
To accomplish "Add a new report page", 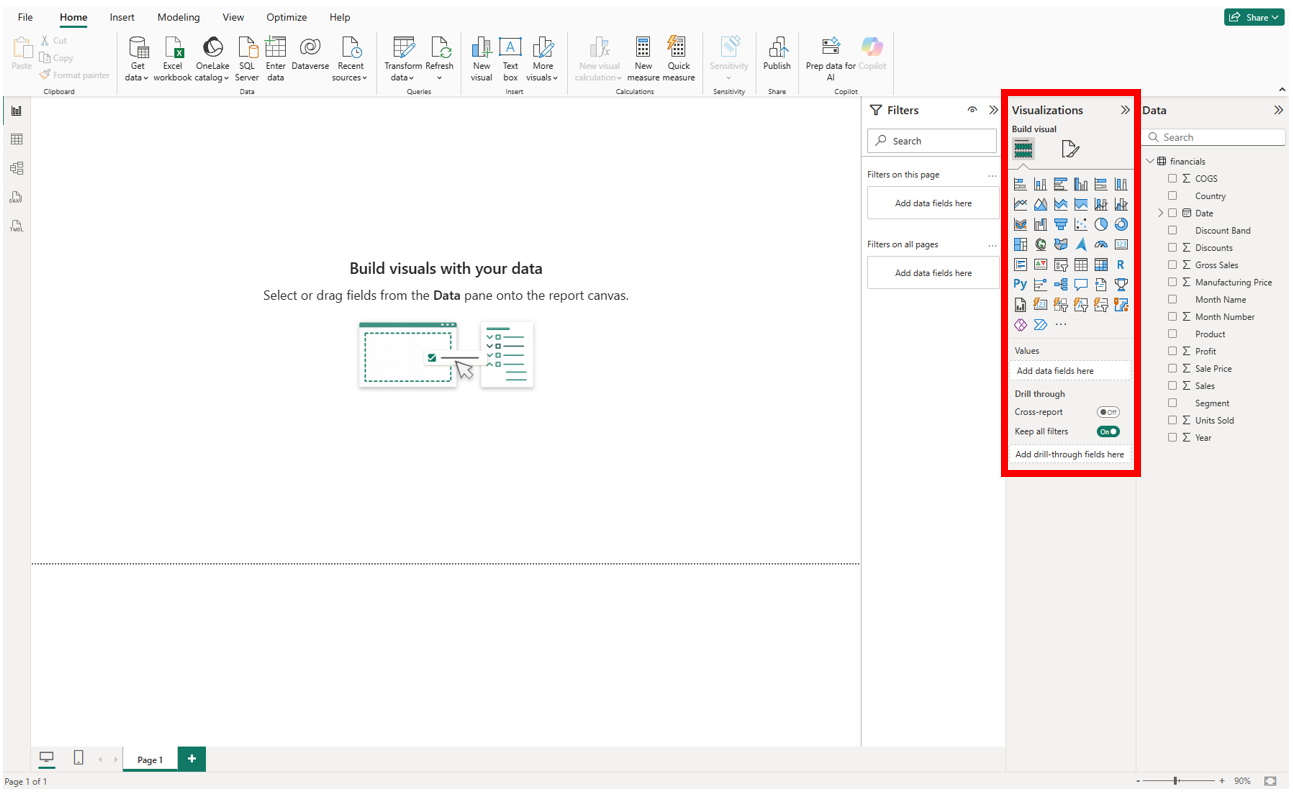I will pyautogui.click(x=192, y=759).
